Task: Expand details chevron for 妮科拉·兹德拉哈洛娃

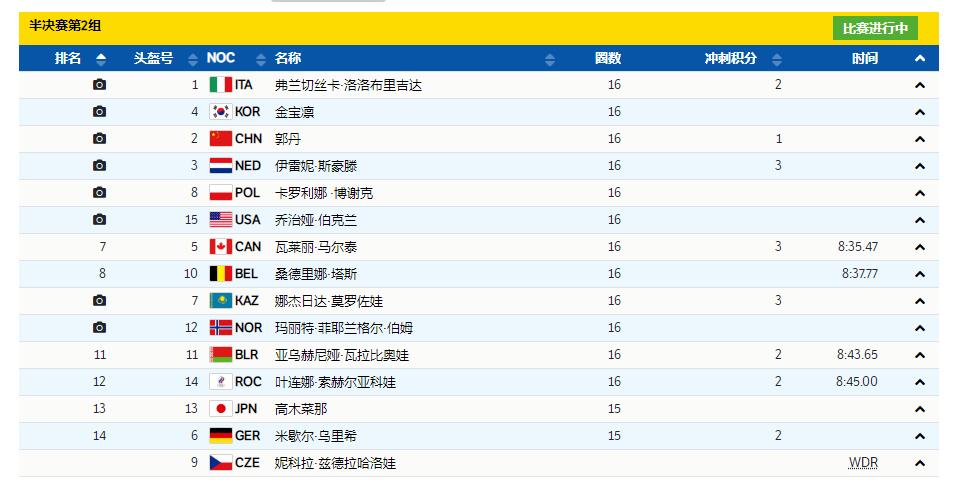Action: tap(920, 463)
